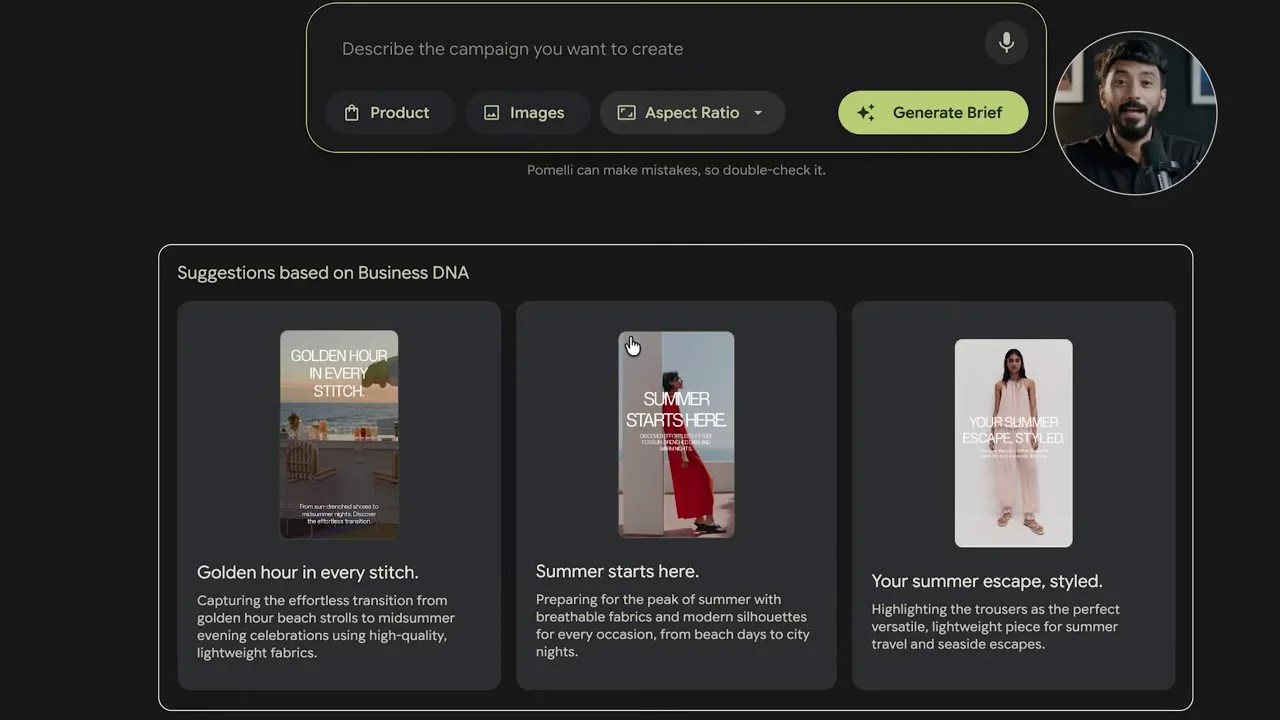Click the trousers lightweight piece description
Viewport: 1280px width, 720px height.
coord(995,627)
